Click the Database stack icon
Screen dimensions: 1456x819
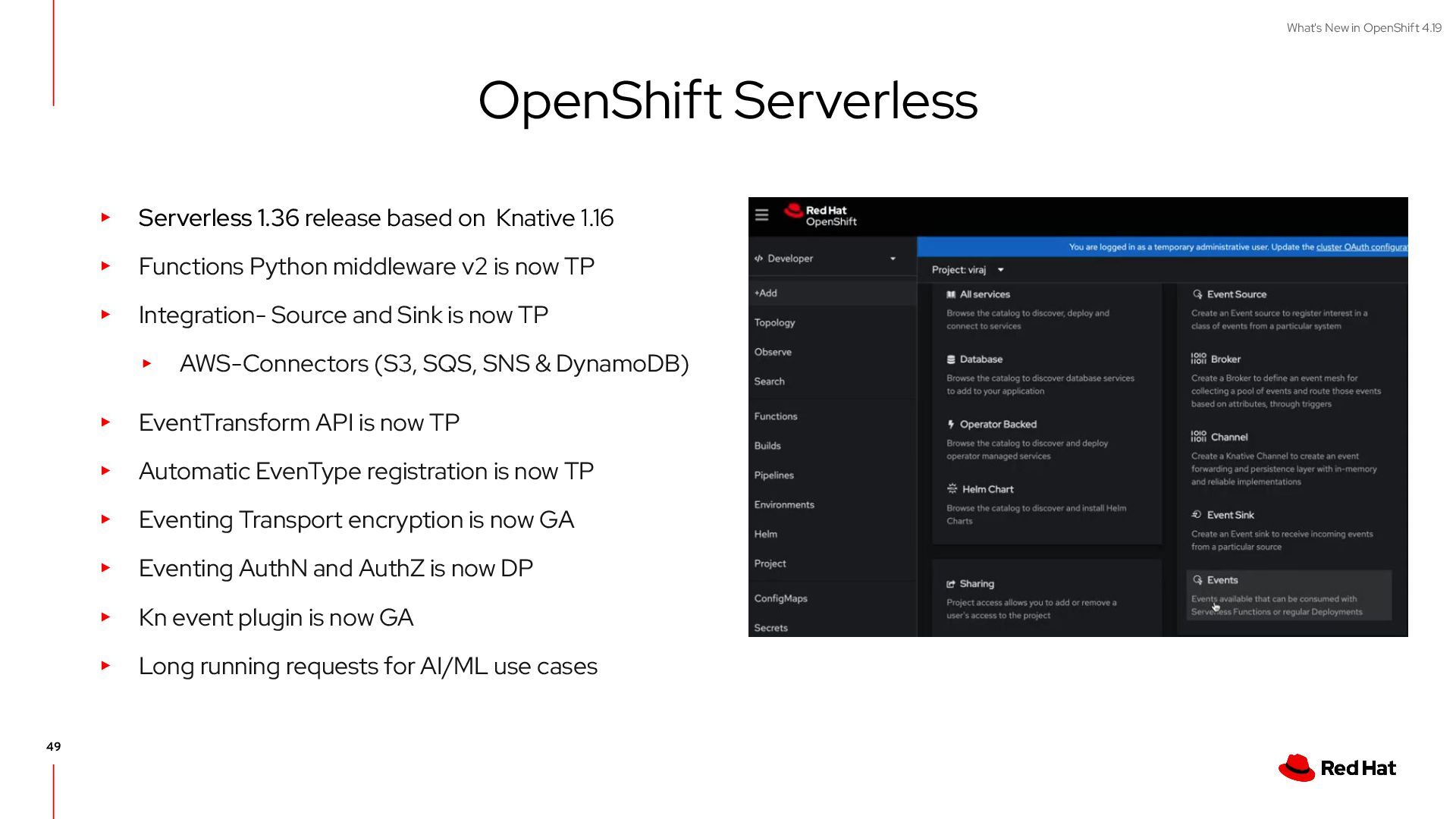pos(951,359)
